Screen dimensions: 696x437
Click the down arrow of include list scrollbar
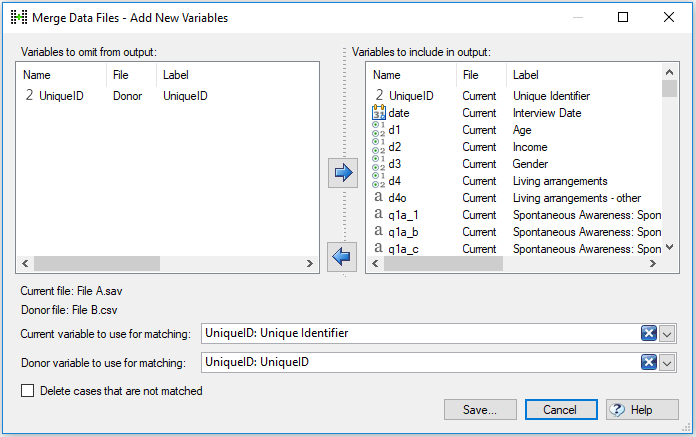[x=670, y=248]
